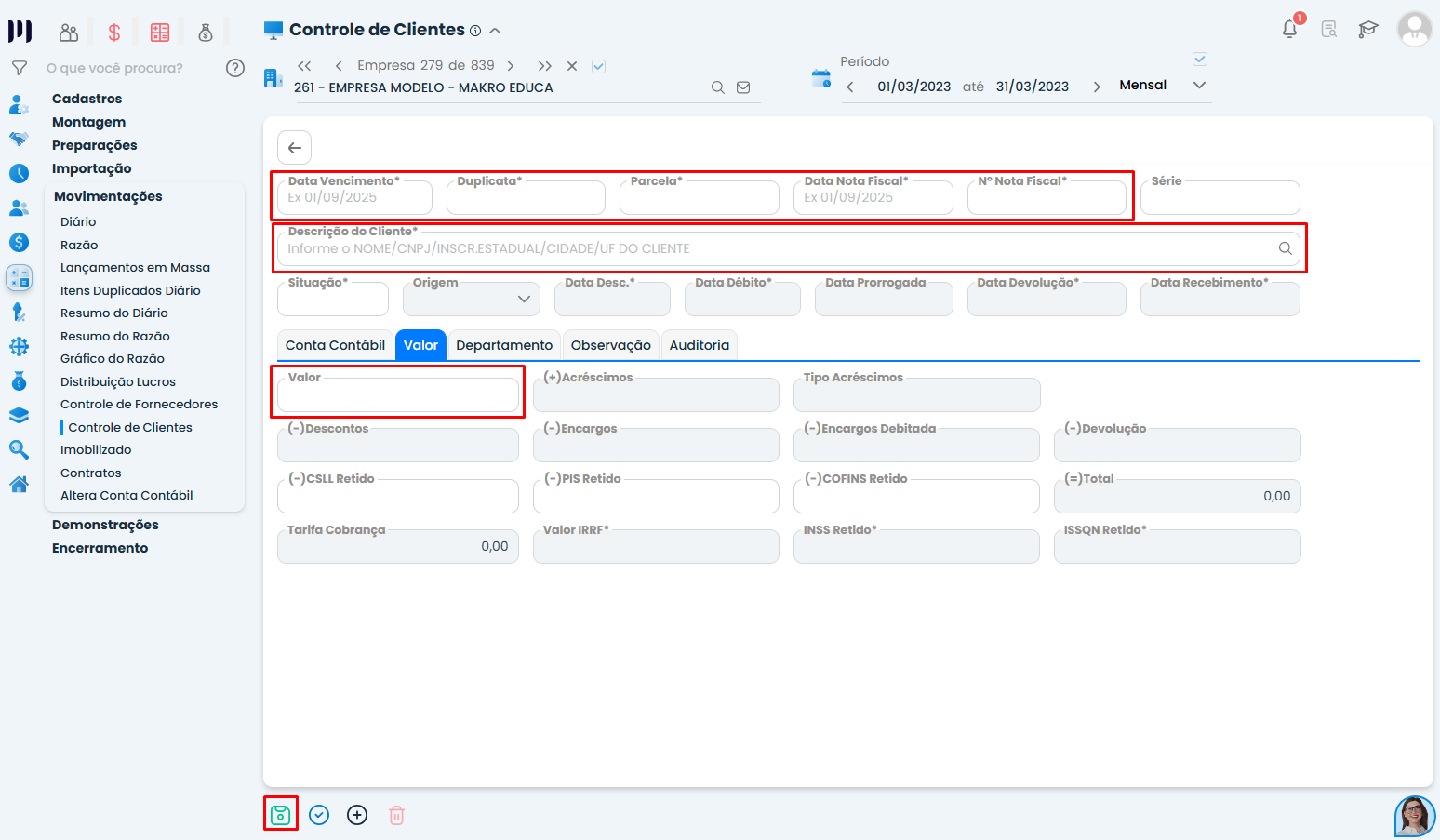Open Controle de Fornecedores in sidebar

coord(139,404)
